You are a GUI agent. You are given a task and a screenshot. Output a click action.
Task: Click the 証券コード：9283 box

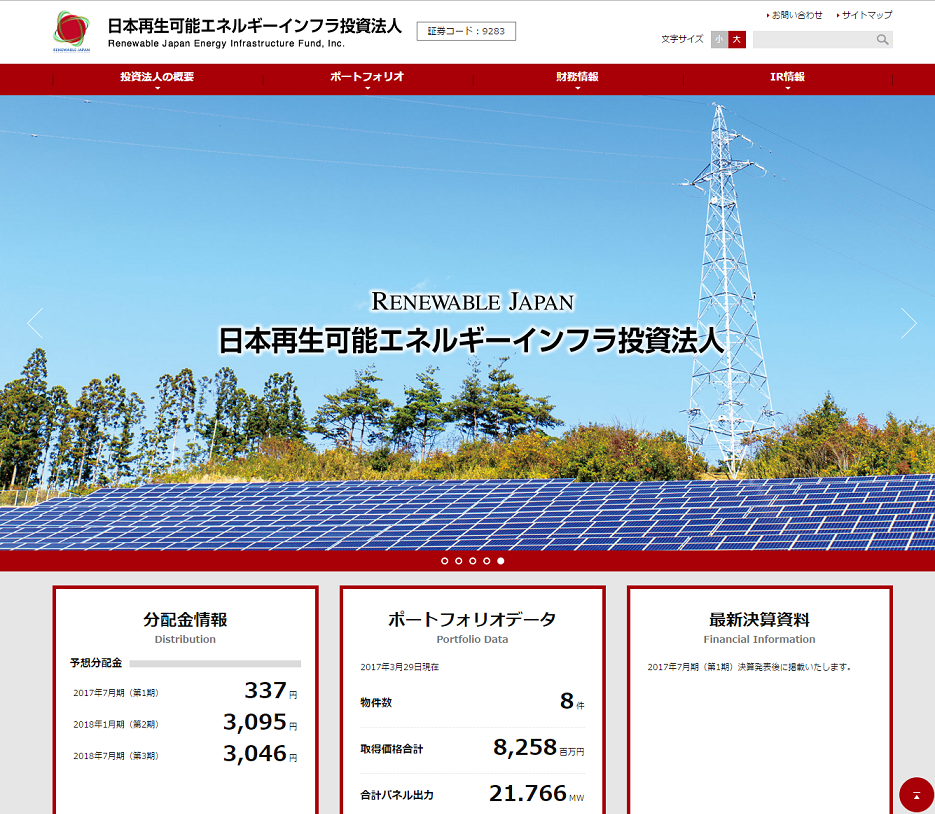[x=466, y=31]
